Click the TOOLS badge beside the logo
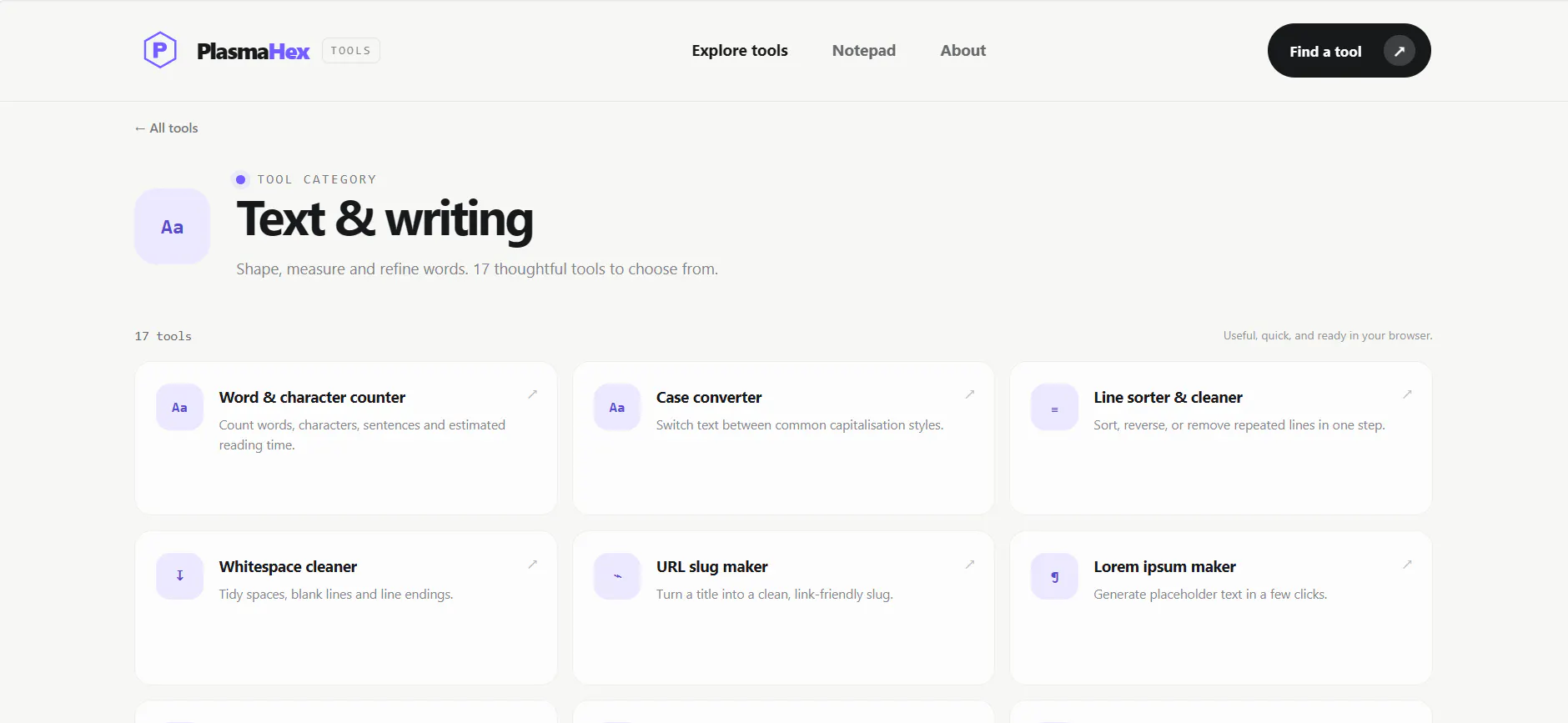This screenshot has width=1568, height=723. (351, 51)
